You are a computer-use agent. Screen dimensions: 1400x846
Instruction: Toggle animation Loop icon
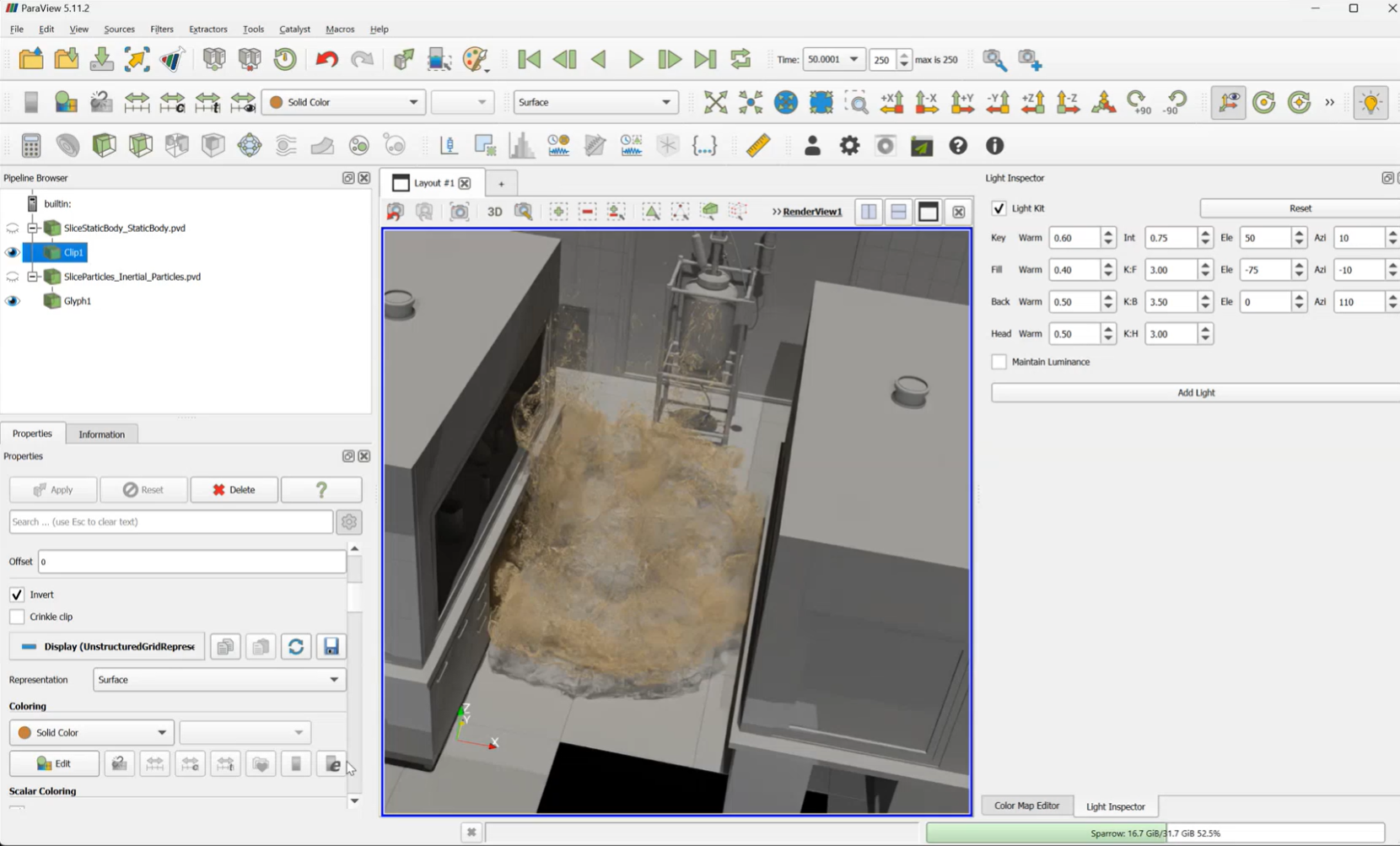[x=740, y=59]
